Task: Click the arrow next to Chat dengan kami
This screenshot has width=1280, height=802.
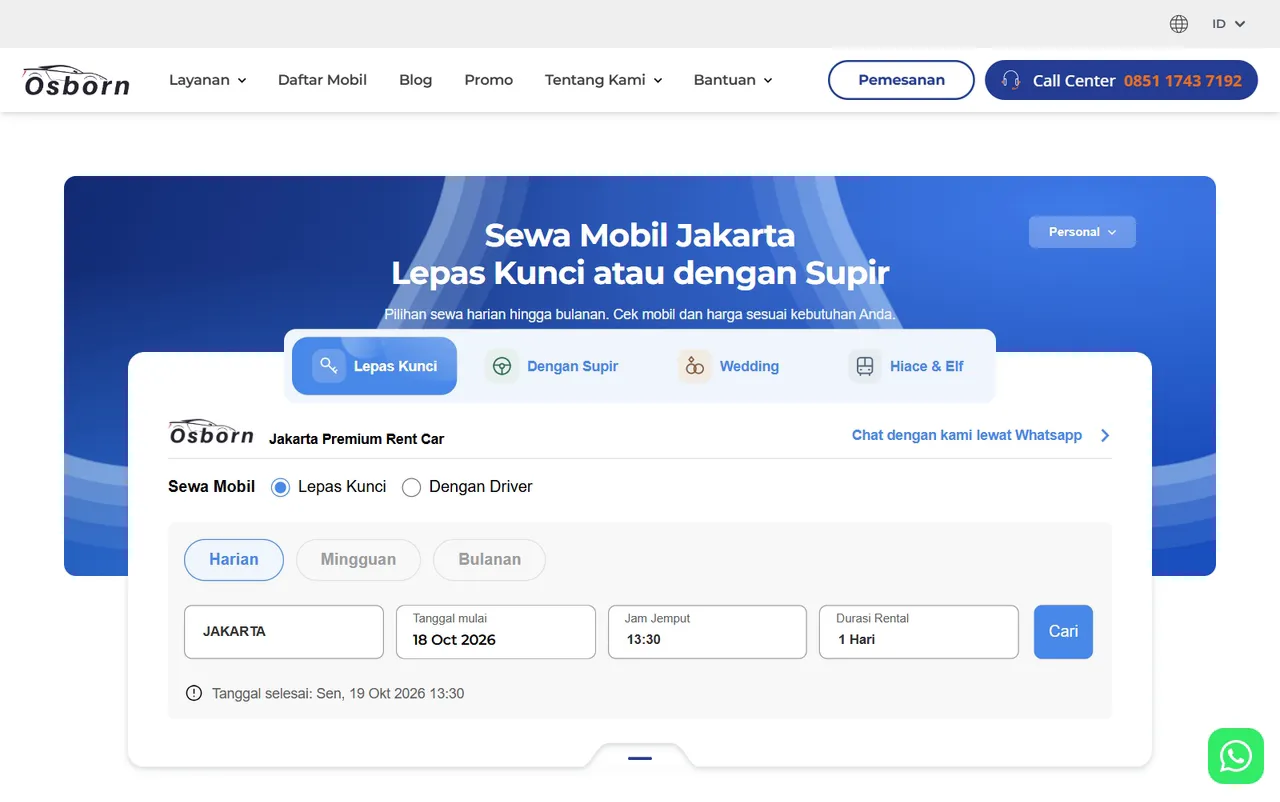Action: [1105, 435]
